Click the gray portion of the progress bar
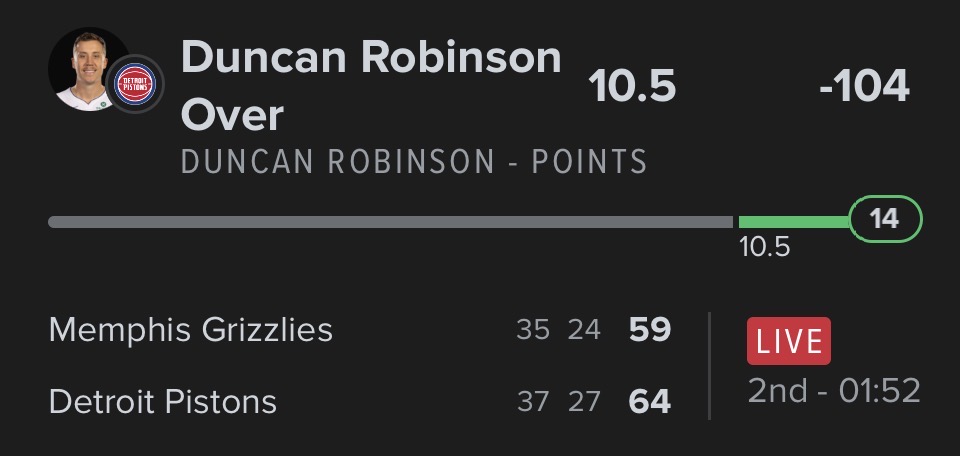The height and width of the screenshot is (456, 960). pyautogui.click(x=390, y=221)
